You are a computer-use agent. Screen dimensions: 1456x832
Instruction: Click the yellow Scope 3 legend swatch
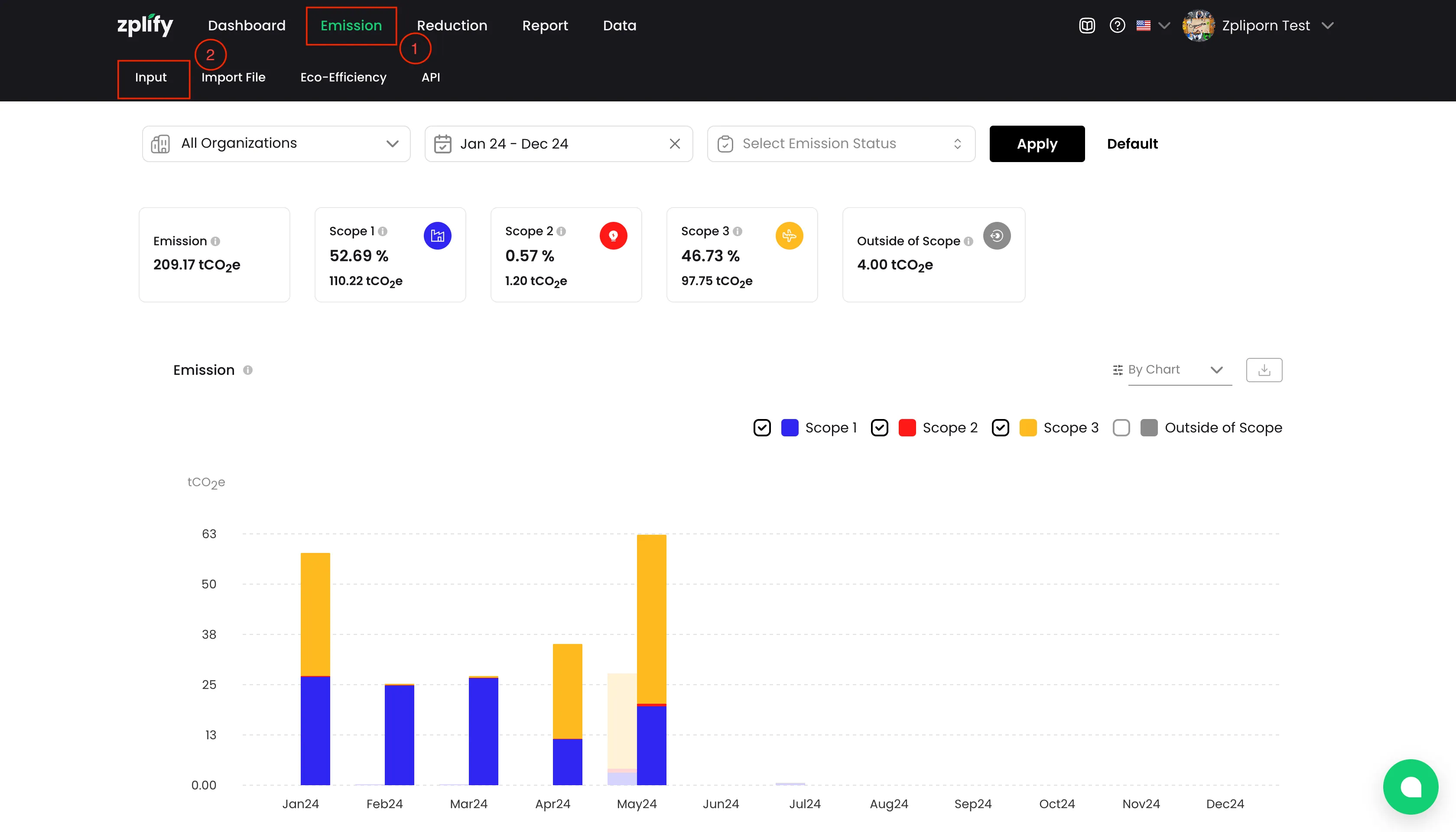(1027, 427)
